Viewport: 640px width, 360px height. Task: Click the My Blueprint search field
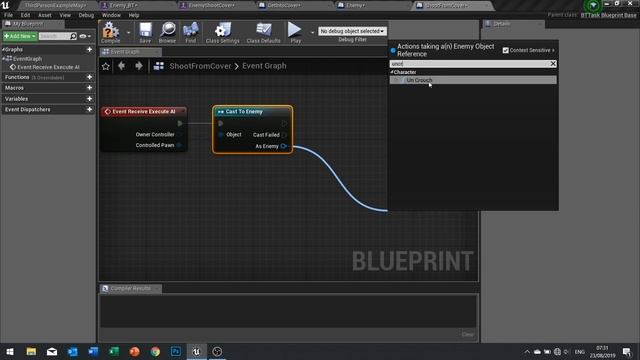click(54, 36)
